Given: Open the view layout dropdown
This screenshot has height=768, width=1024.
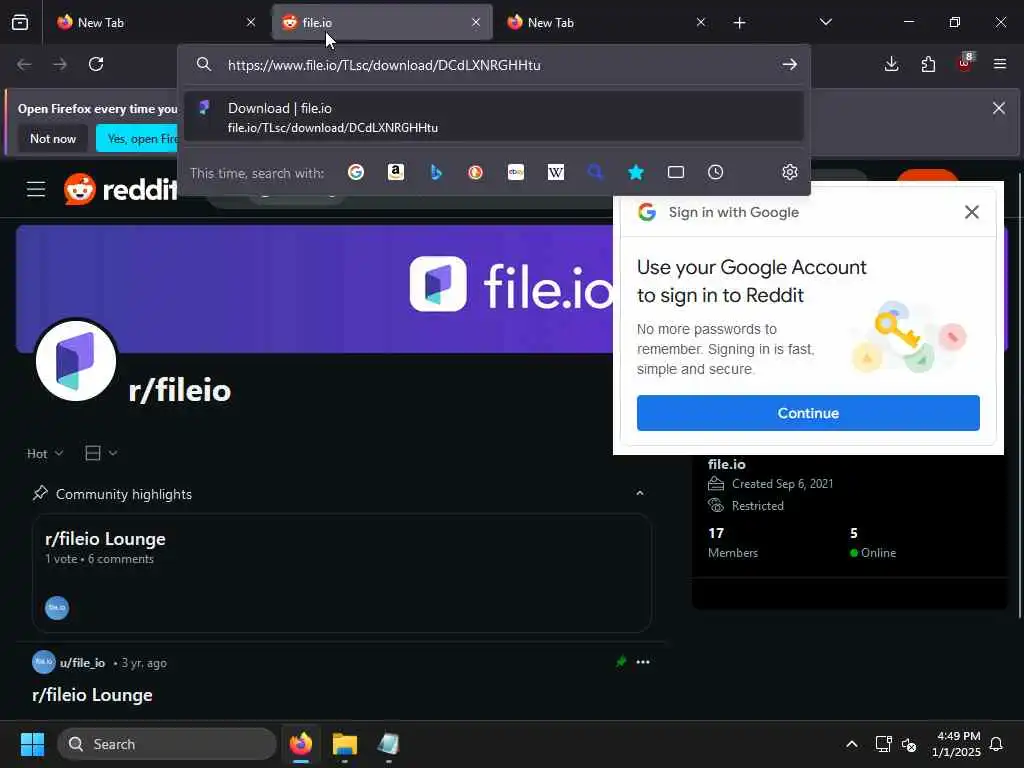Looking at the screenshot, I should coord(101,453).
